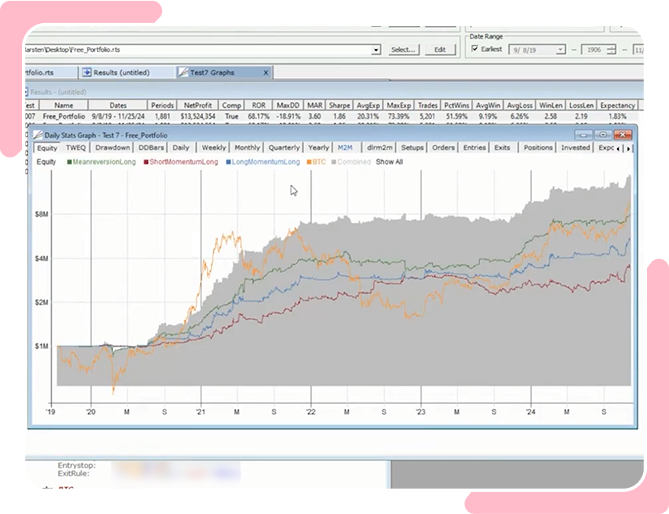Maximize the Daily Stats Graph window

(603, 135)
